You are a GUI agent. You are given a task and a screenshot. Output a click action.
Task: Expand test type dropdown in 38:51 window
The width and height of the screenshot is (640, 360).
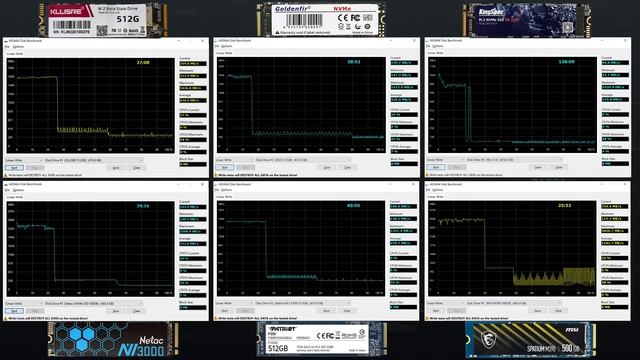tap(234, 160)
